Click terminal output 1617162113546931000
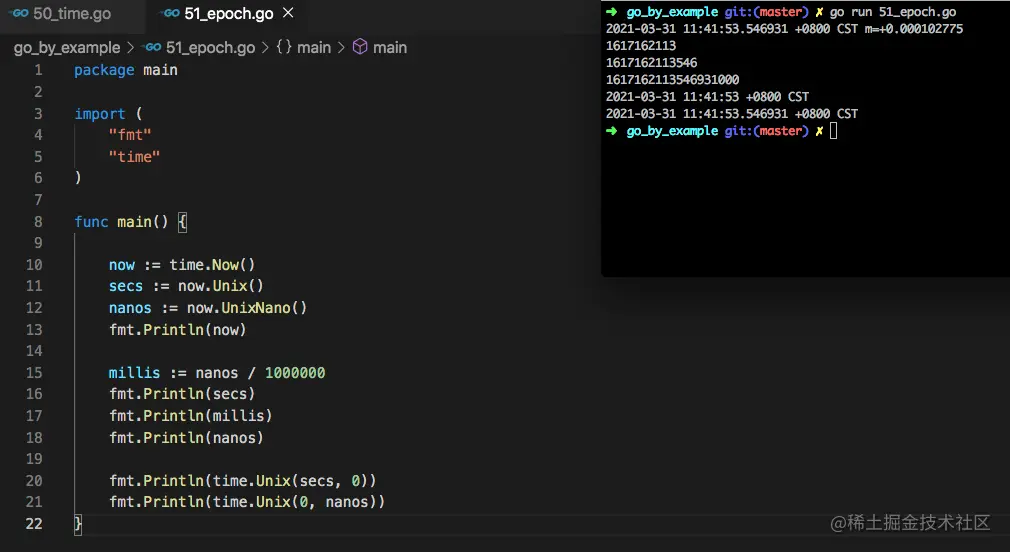Screen dimensions: 1010x552 [672, 80]
